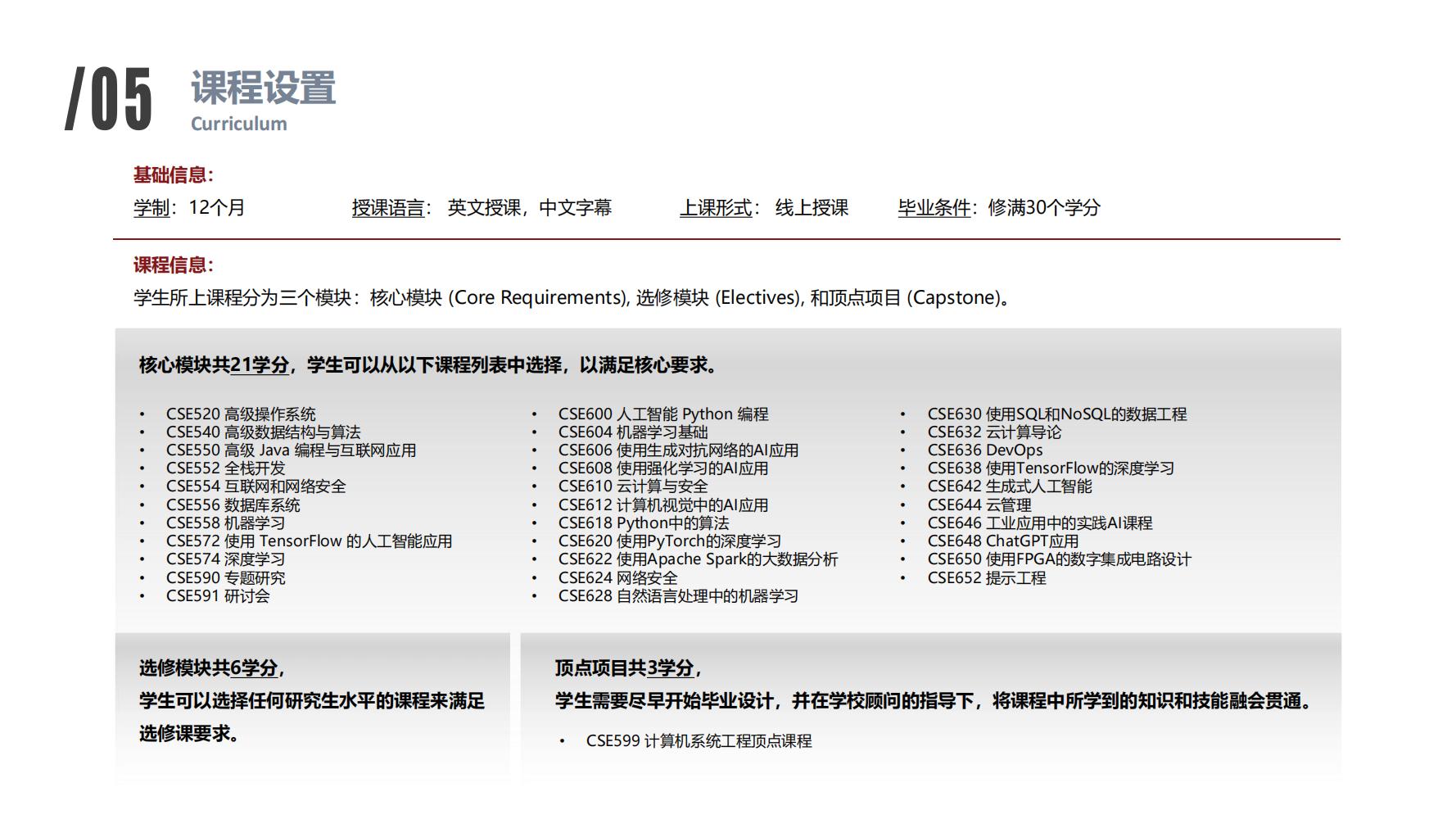Click the Curriculum subtitle
Viewport: 1456px width, 819px height.
click(238, 124)
